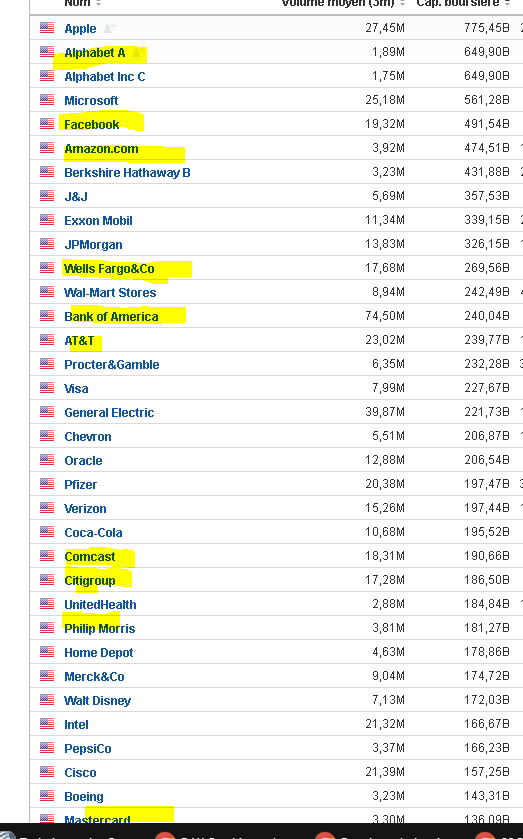523x839 pixels.
Task: Click the alert bell icon beside Apple
Action: 110,28
